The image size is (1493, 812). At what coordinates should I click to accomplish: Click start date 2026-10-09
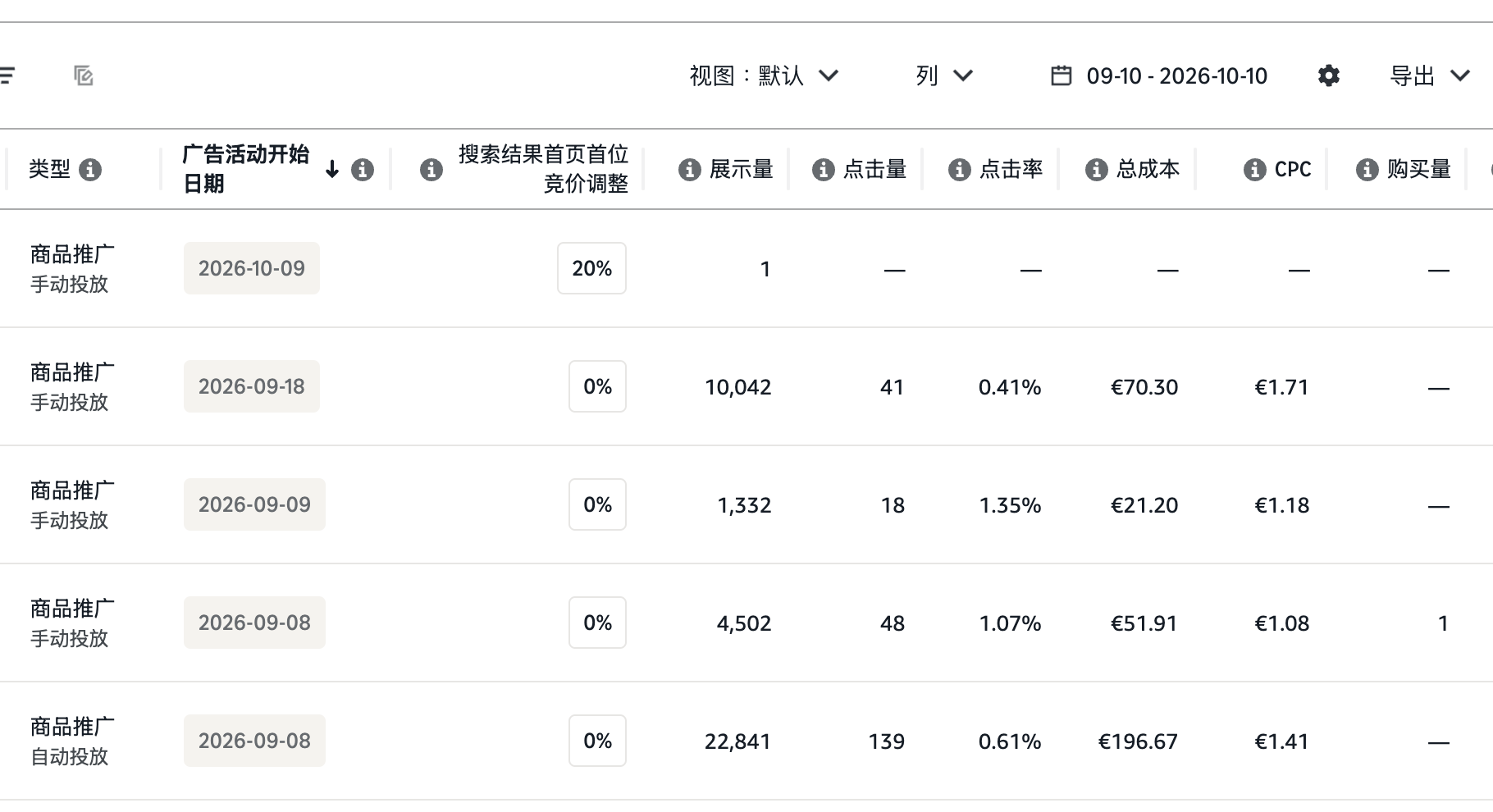coord(252,268)
